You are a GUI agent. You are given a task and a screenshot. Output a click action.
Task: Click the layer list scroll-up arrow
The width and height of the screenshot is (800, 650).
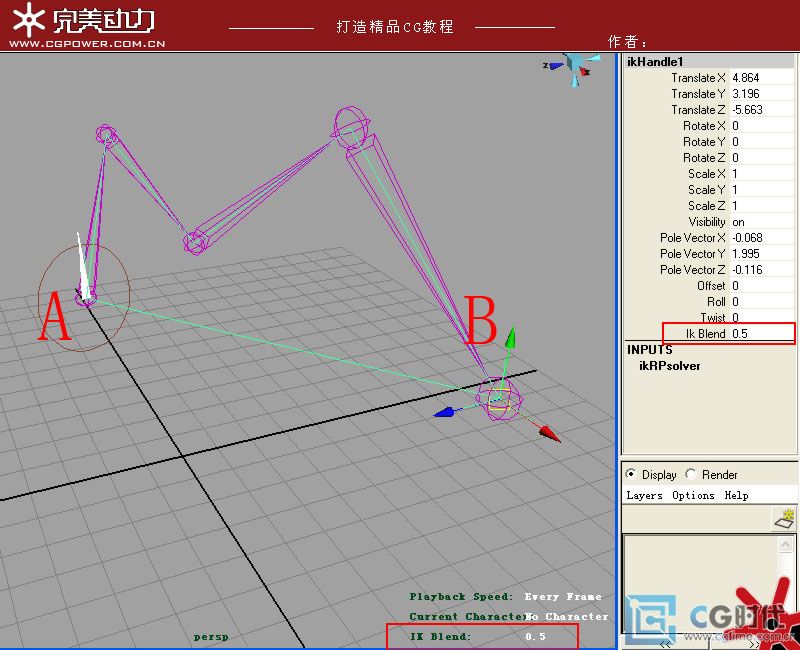785,545
